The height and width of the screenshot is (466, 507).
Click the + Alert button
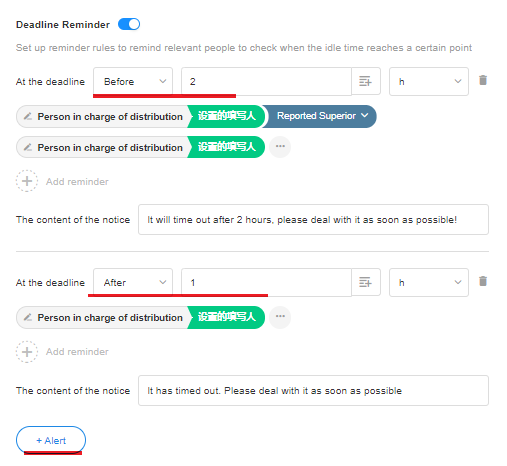tap(51, 440)
